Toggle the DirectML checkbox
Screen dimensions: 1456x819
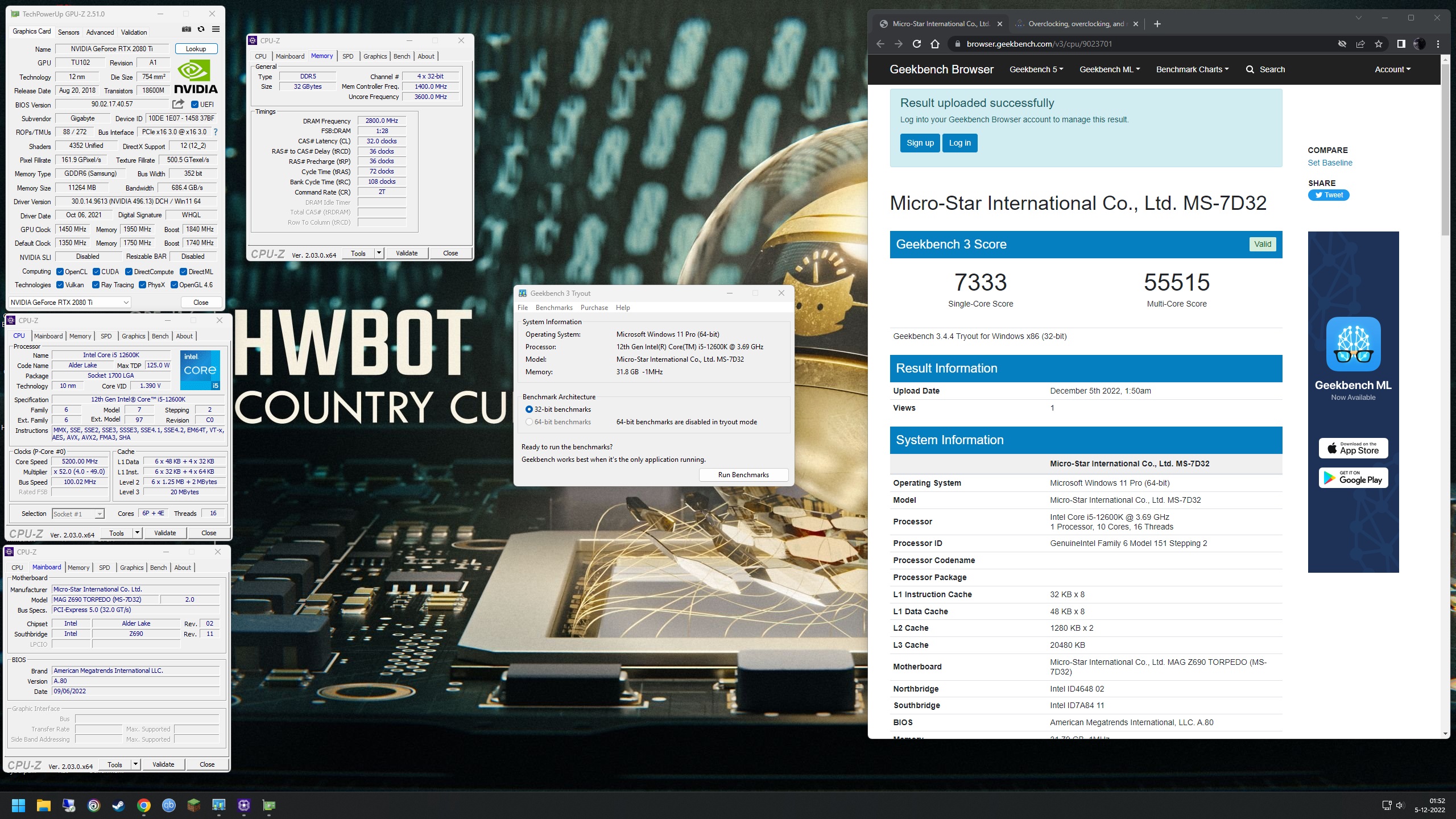[183, 272]
